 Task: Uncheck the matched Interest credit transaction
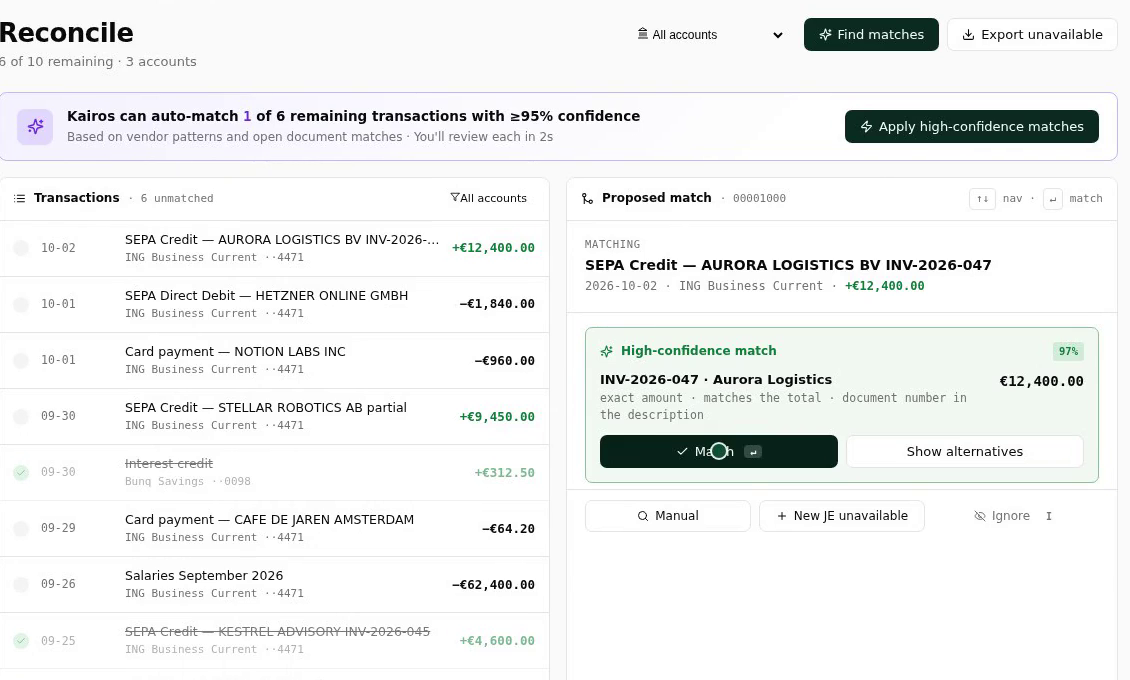pos(21,473)
